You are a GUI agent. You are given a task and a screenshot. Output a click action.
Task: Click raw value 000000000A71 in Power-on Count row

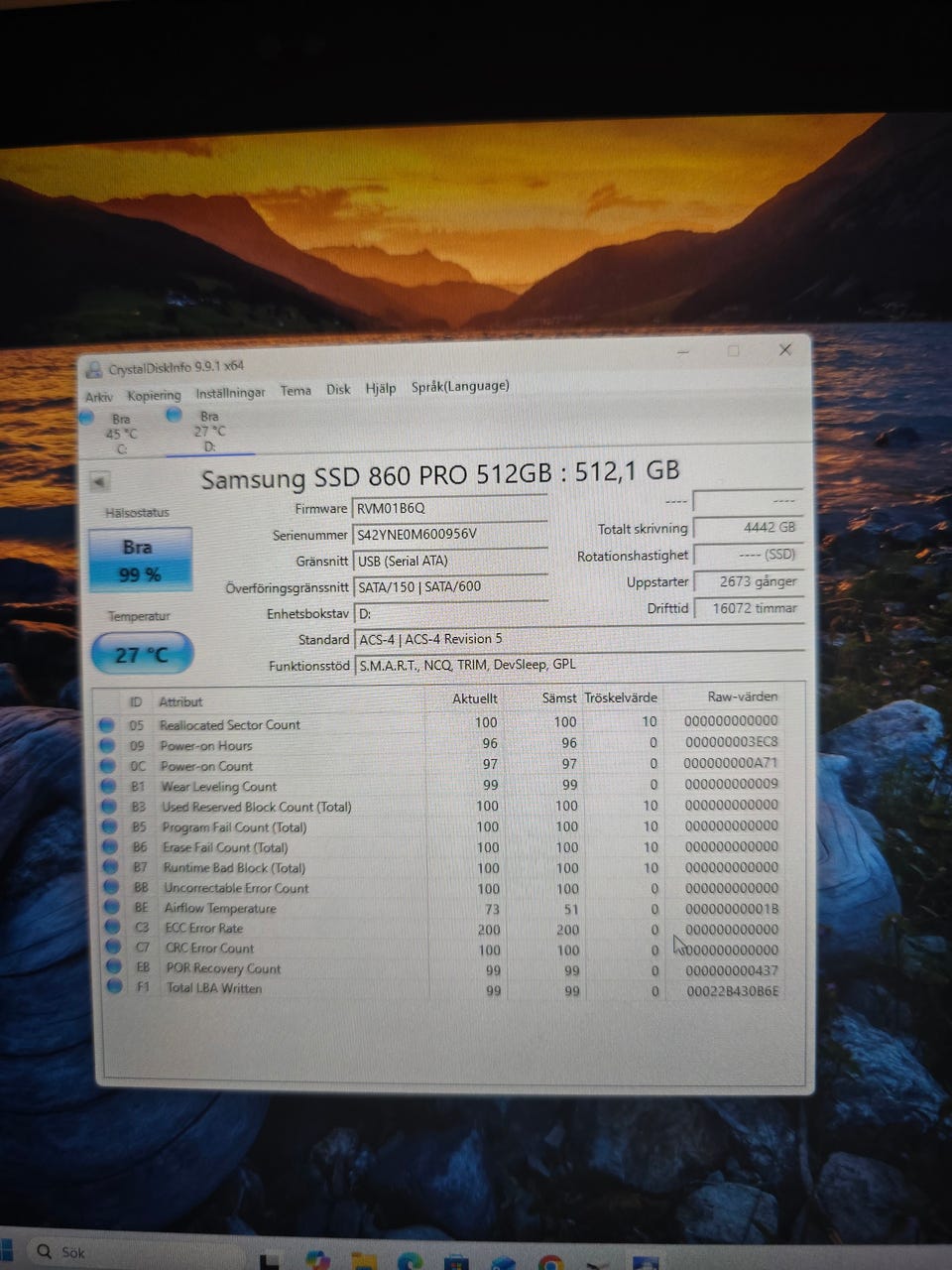732,763
